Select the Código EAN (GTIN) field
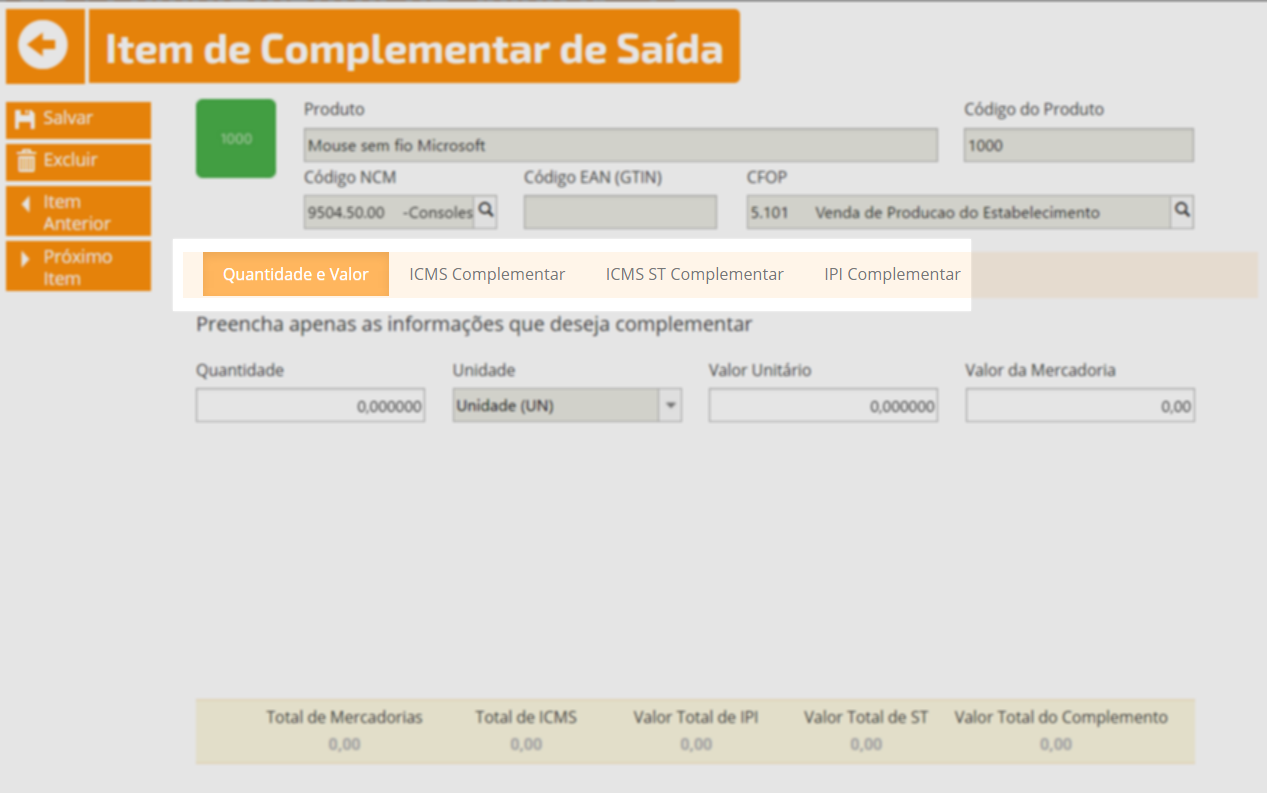 tap(620, 212)
